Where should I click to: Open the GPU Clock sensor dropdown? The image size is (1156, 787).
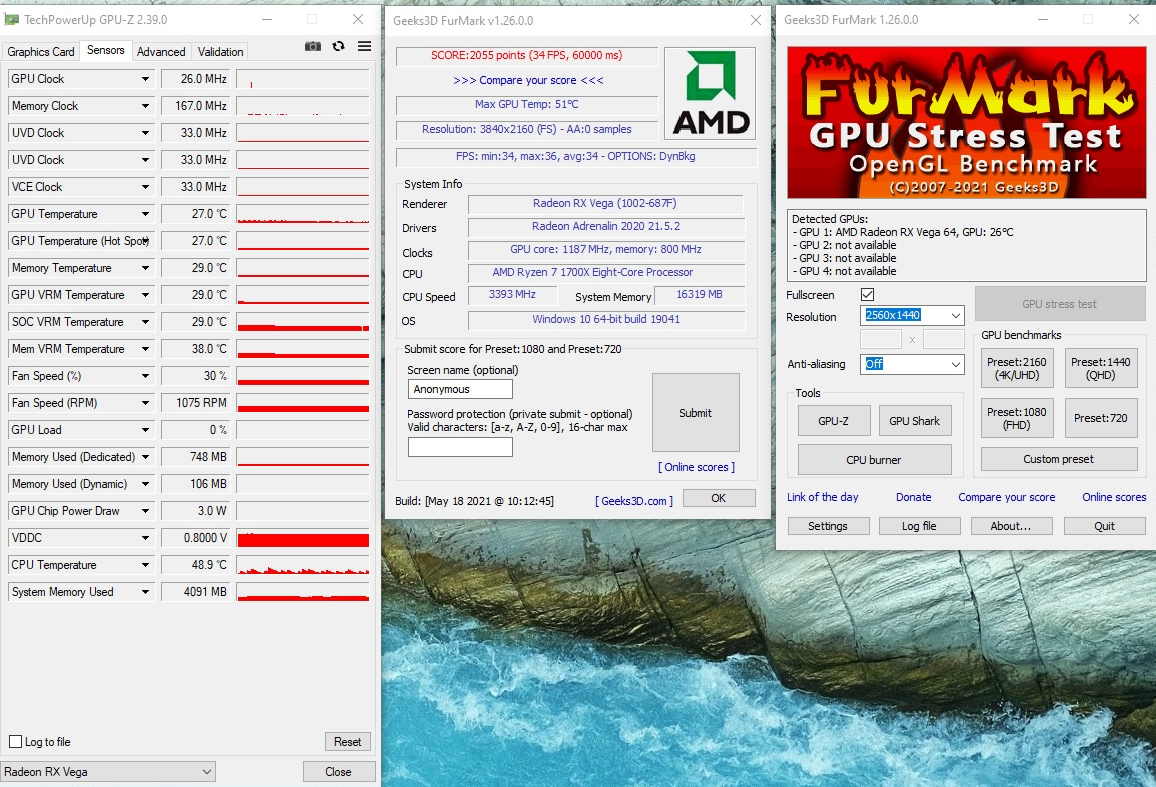145,79
